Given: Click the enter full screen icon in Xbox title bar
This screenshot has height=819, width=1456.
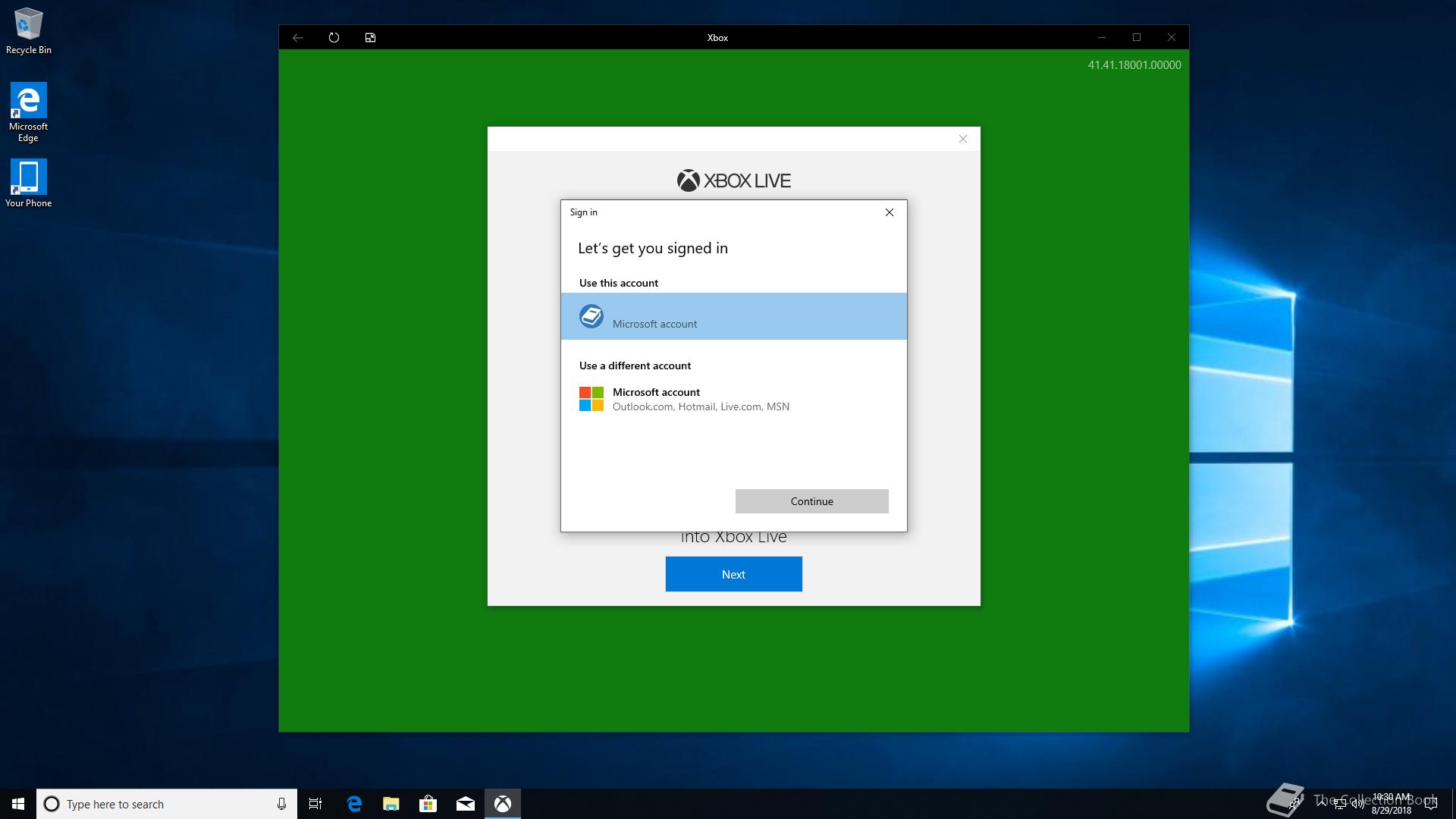Looking at the screenshot, I should pyautogui.click(x=370, y=37).
